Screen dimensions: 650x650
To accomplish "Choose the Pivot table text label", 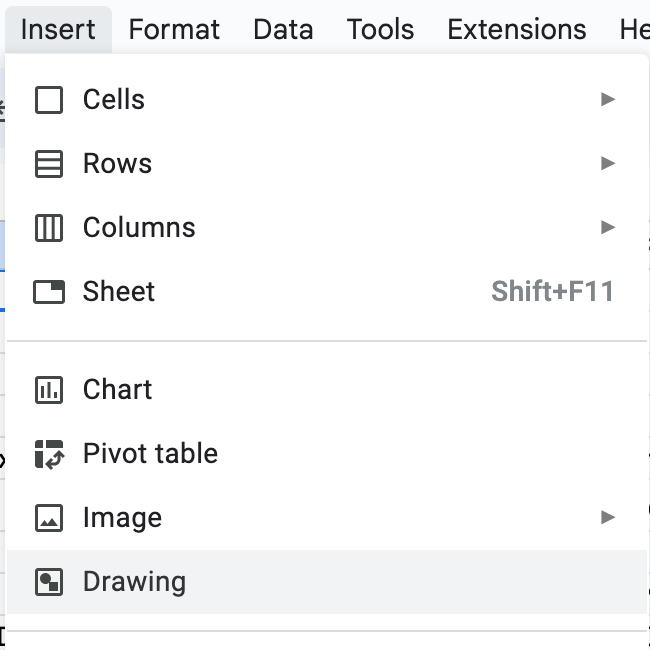I will click(150, 454).
